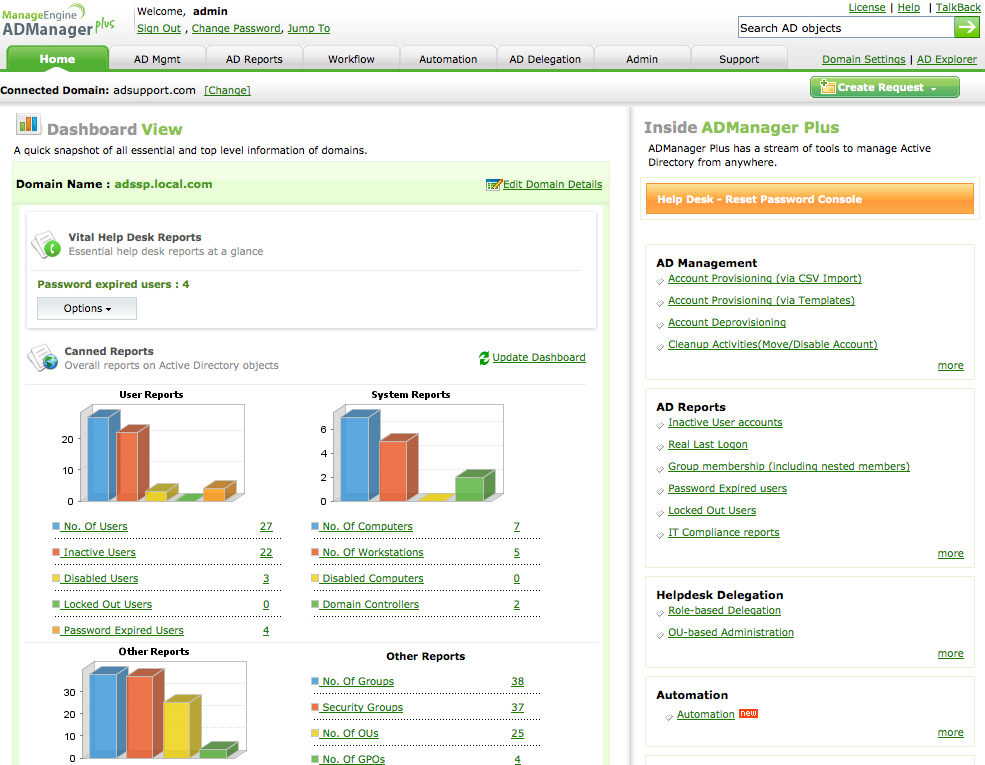
Task: Click 'more' under AD Management
Action: point(950,366)
